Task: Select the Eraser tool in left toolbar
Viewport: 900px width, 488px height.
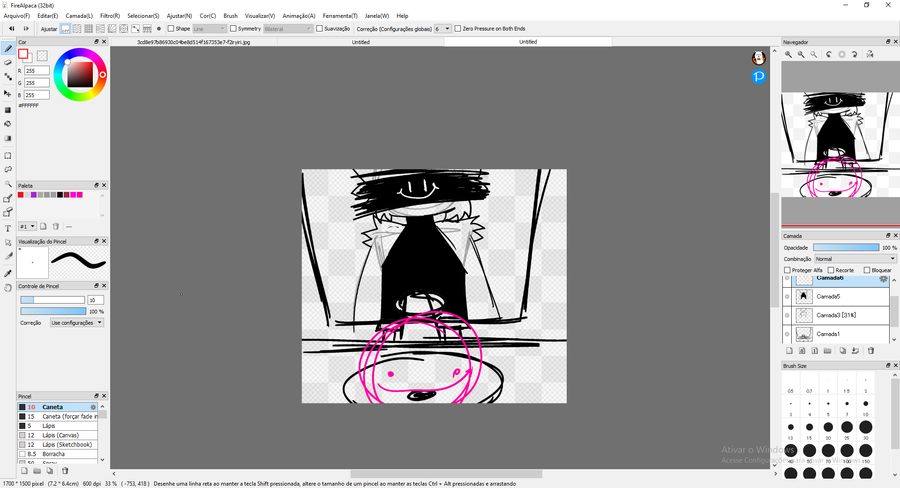Action: coord(8,63)
